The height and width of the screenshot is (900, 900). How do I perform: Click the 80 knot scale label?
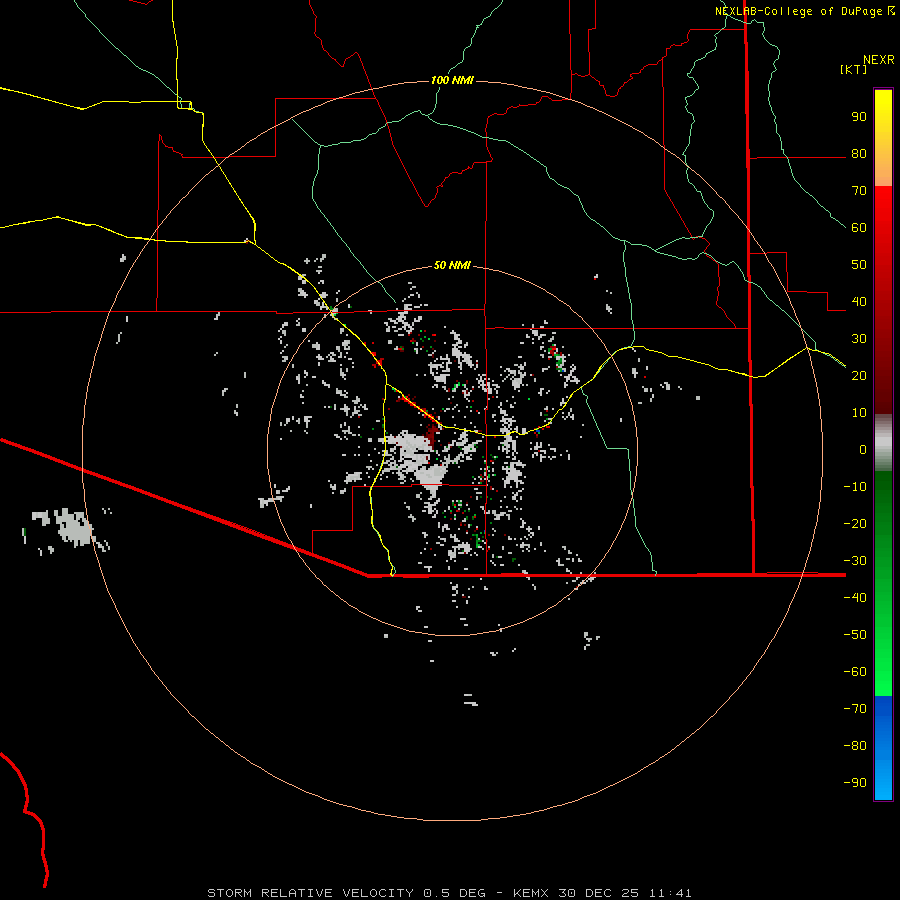(x=859, y=154)
